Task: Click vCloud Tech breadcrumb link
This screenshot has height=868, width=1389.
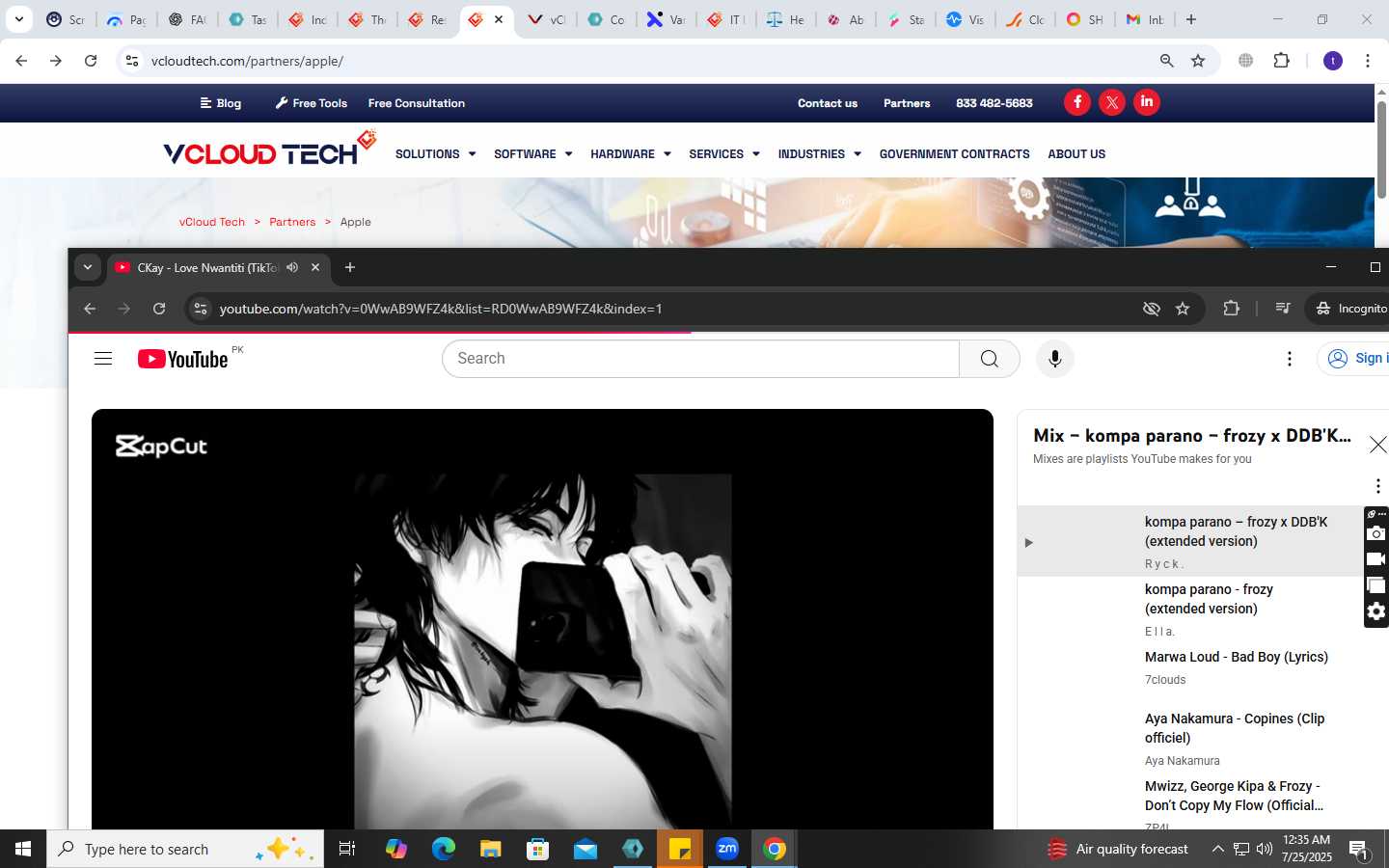Action: [211, 222]
